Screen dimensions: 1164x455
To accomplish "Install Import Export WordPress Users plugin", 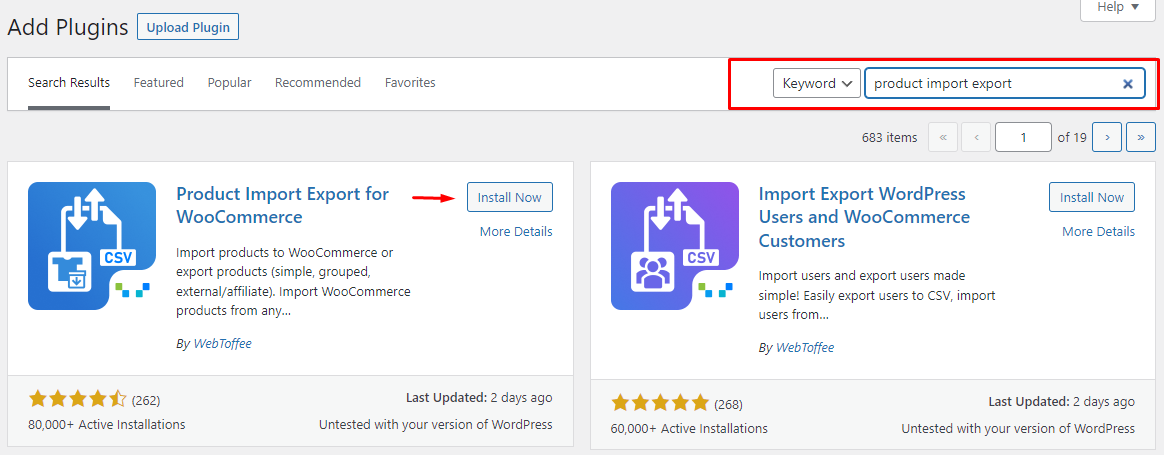I will pyautogui.click(x=1092, y=197).
